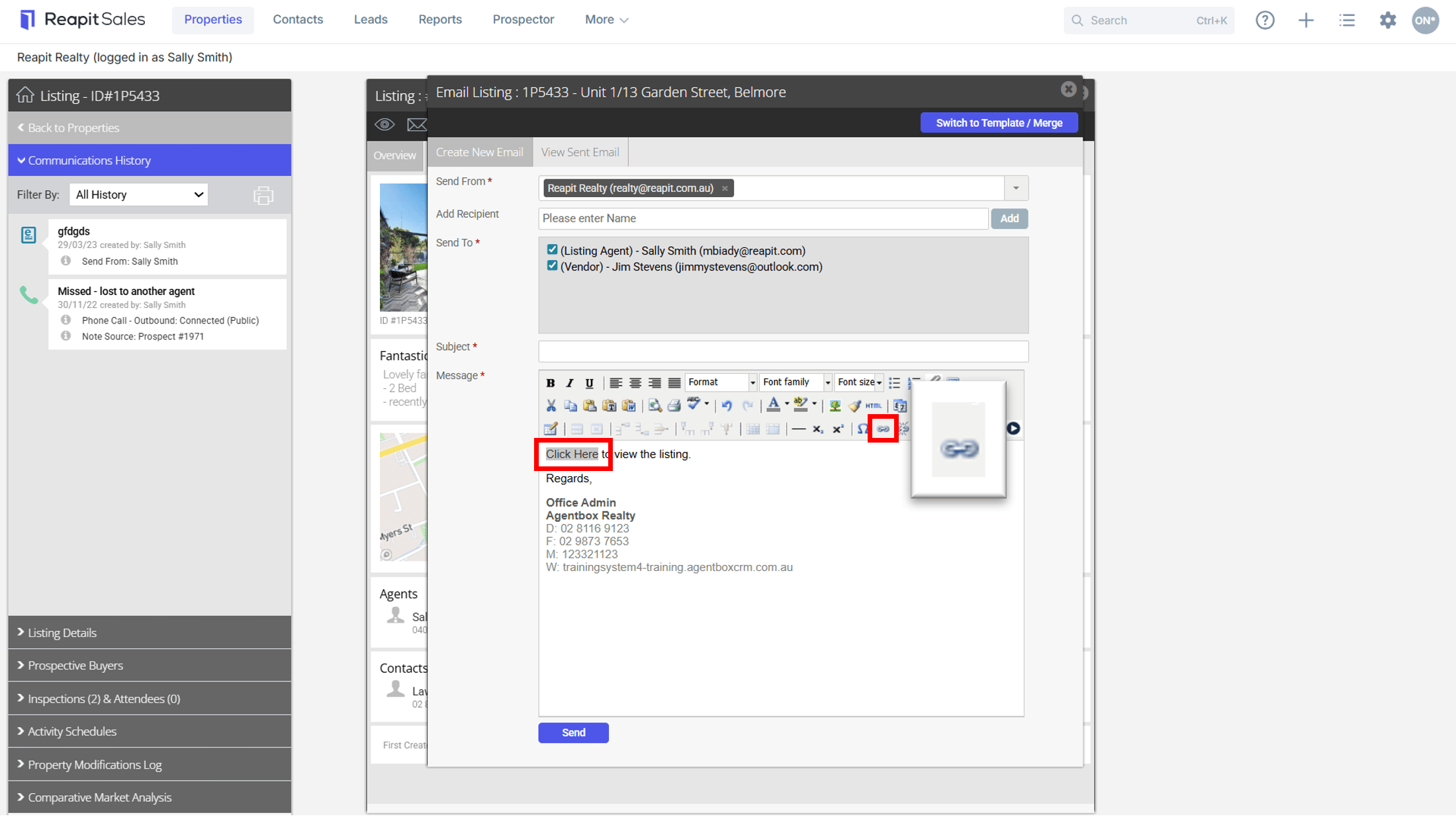Click the Switch to Template / Merge button
Screen dimensions: 1456x819
point(999,123)
